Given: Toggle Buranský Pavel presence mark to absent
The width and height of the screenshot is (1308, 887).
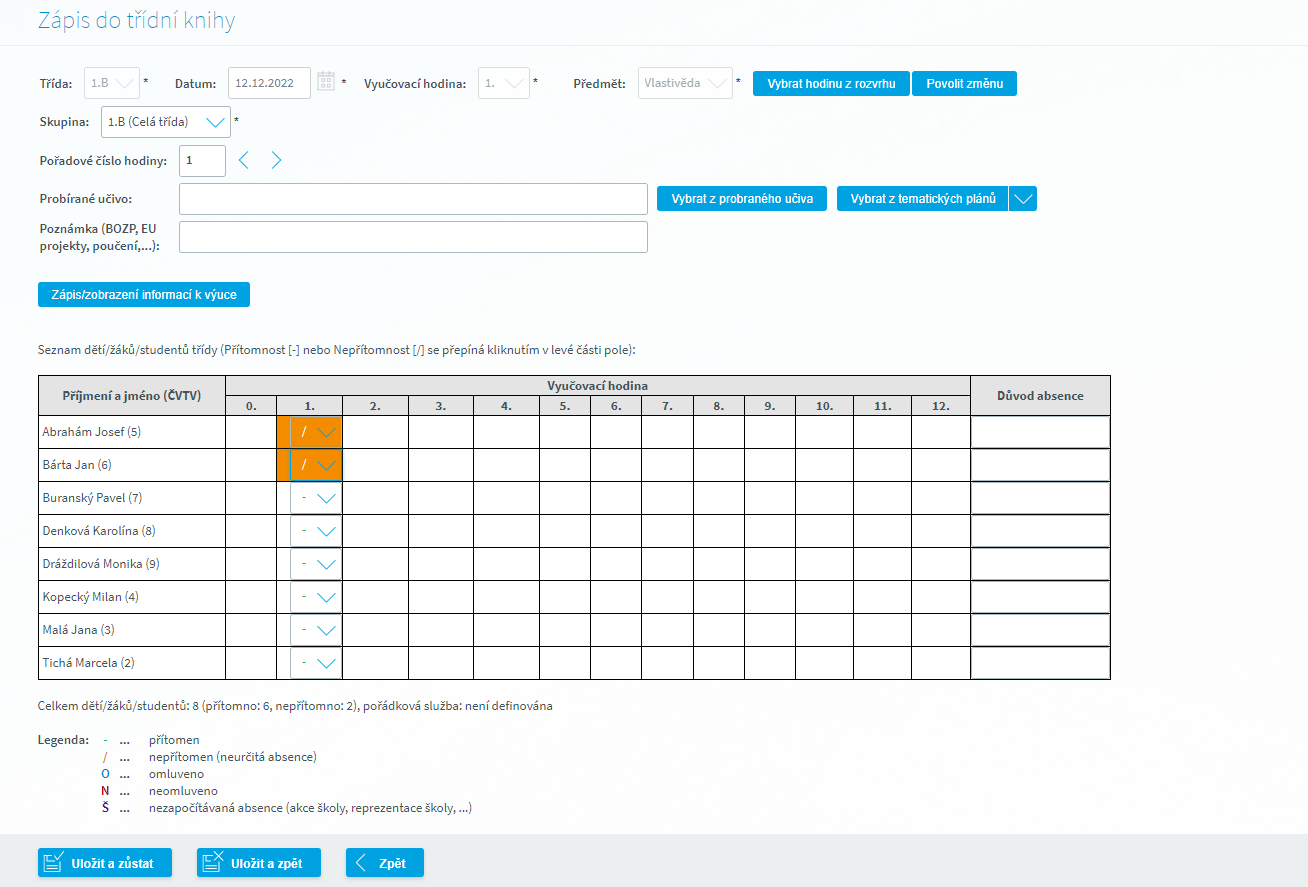Looking at the screenshot, I should (x=302, y=498).
